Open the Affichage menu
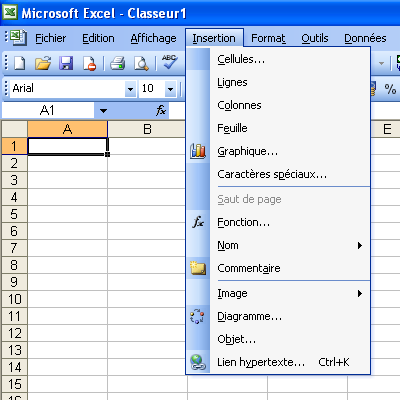Screen dimensions: 400x400 click(153, 38)
